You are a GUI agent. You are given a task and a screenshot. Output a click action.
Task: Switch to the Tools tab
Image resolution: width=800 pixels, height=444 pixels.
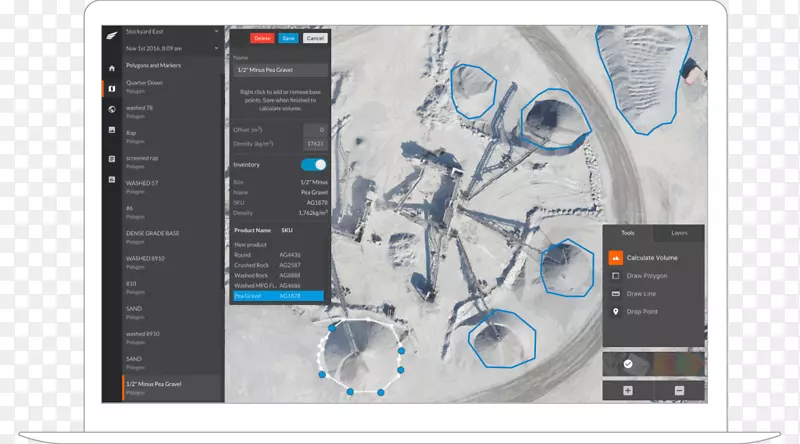click(x=628, y=233)
